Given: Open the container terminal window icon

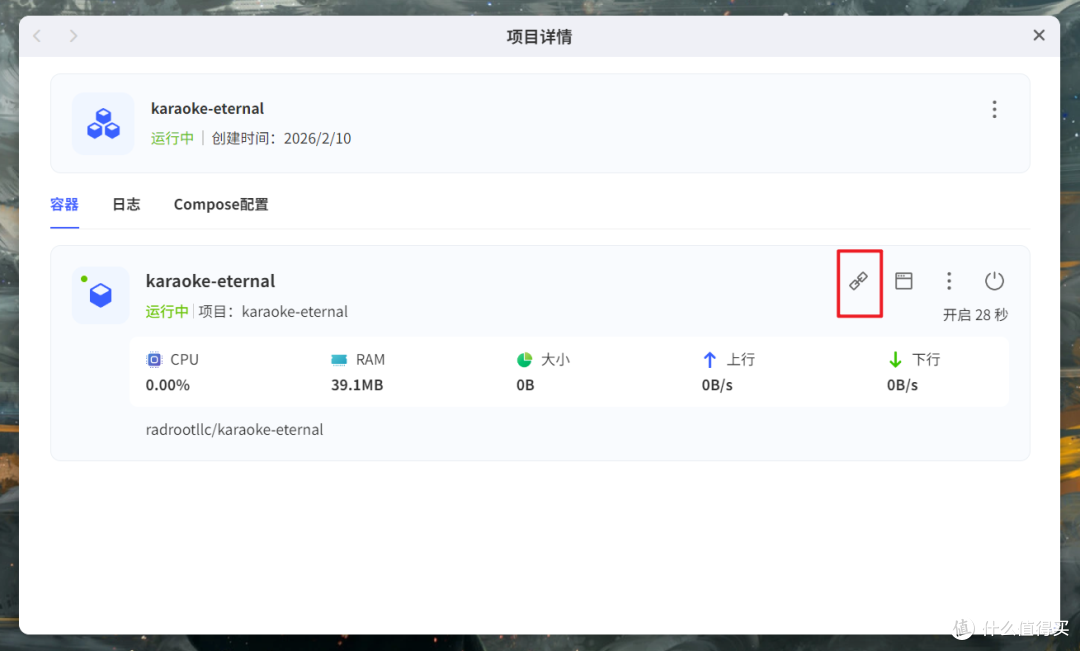Looking at the screenshot, I should pos(904,281).
